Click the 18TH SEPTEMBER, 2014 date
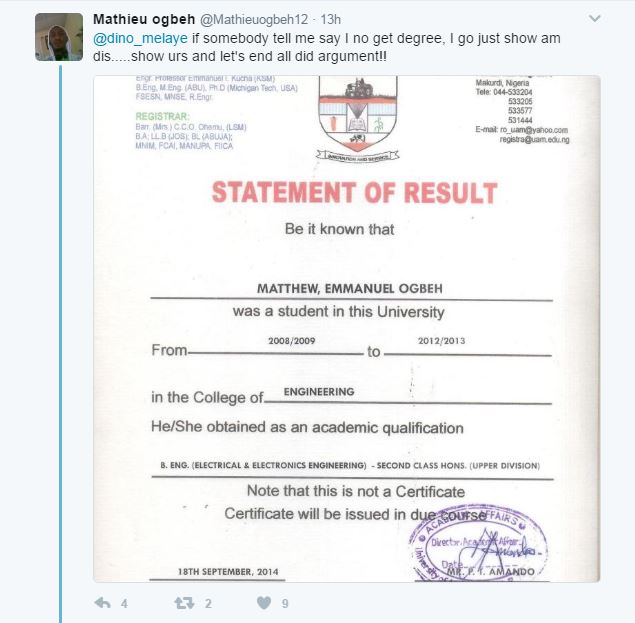 point(212,573)
